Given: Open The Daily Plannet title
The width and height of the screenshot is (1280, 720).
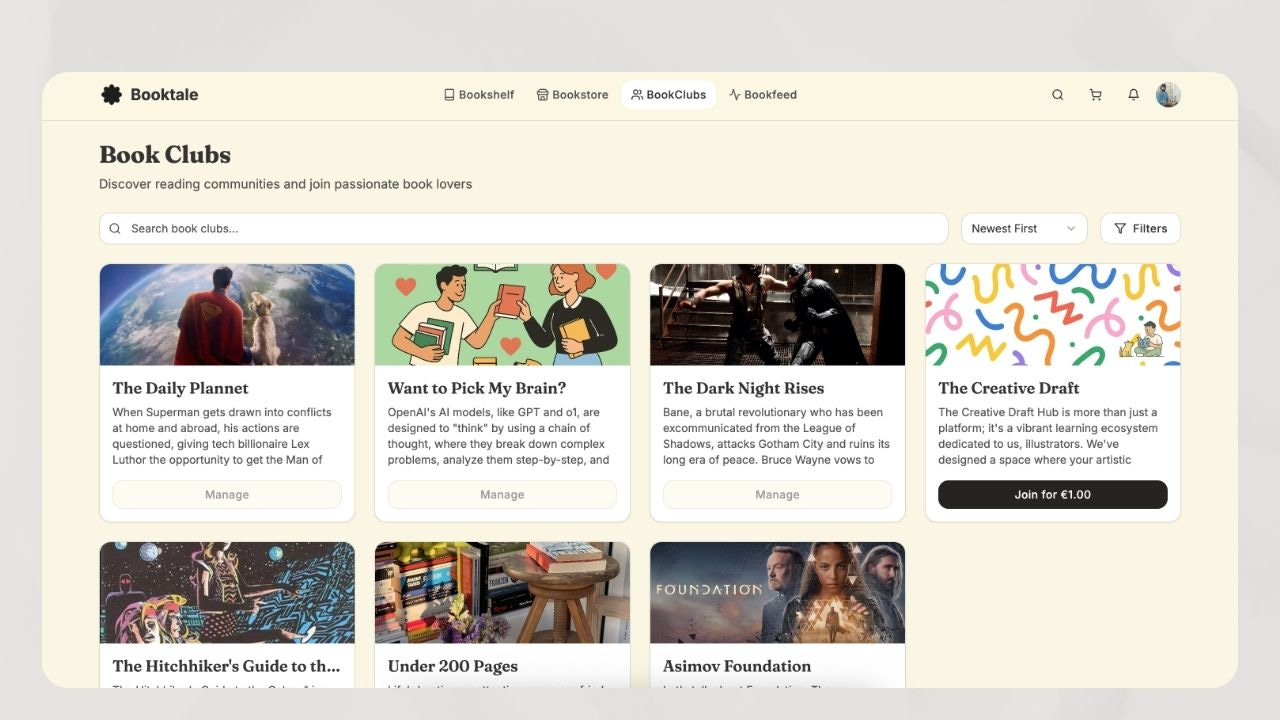Looking at the screenshot, I should (x=181, y=388).
